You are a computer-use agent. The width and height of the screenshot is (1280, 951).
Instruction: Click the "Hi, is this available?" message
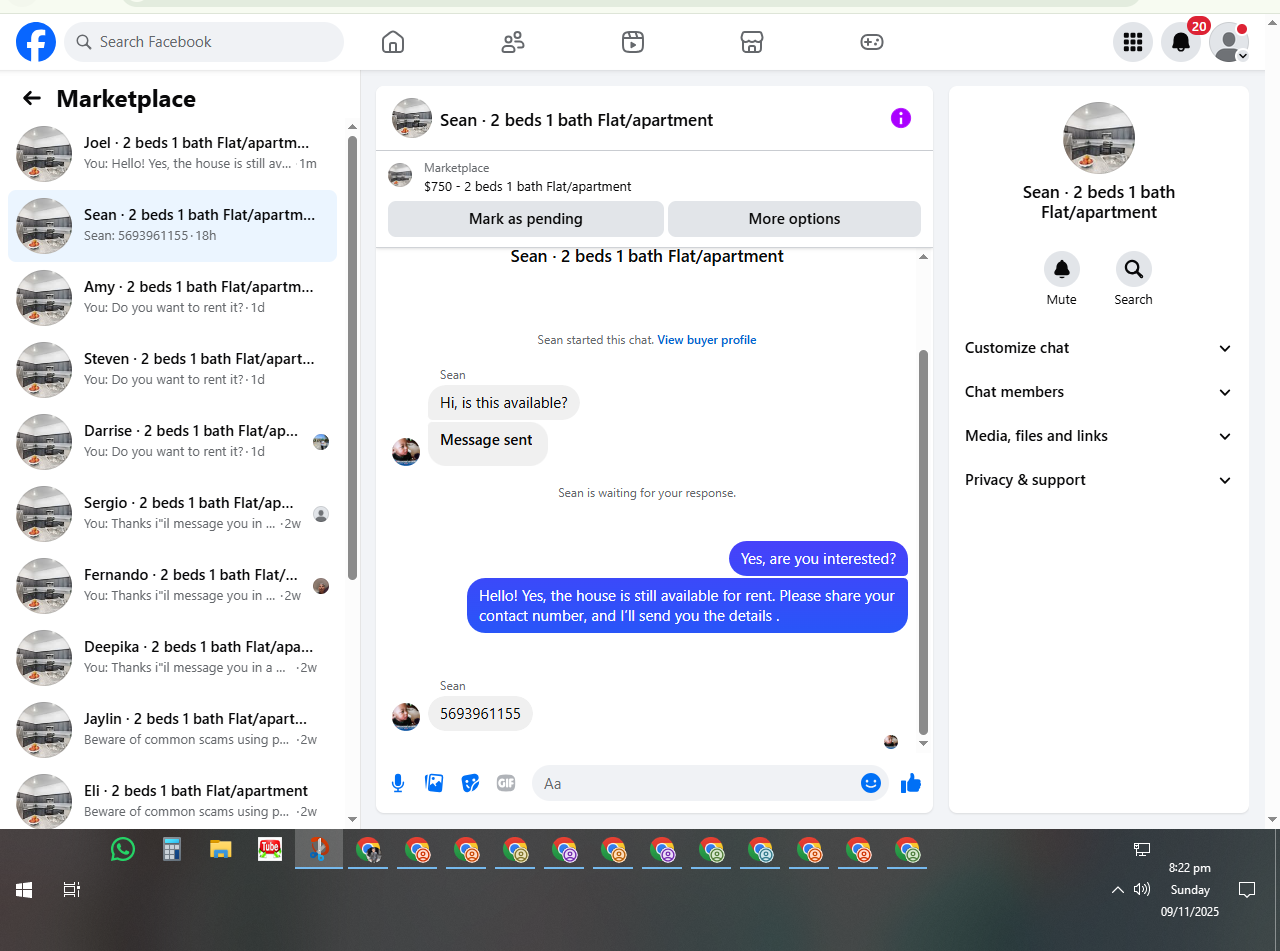click(x=504, y=403)
